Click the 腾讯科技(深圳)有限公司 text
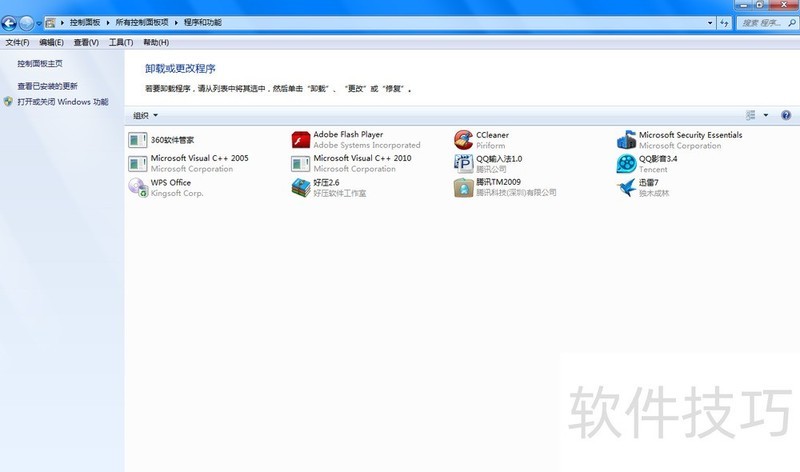800x472 pixels. 516,192
